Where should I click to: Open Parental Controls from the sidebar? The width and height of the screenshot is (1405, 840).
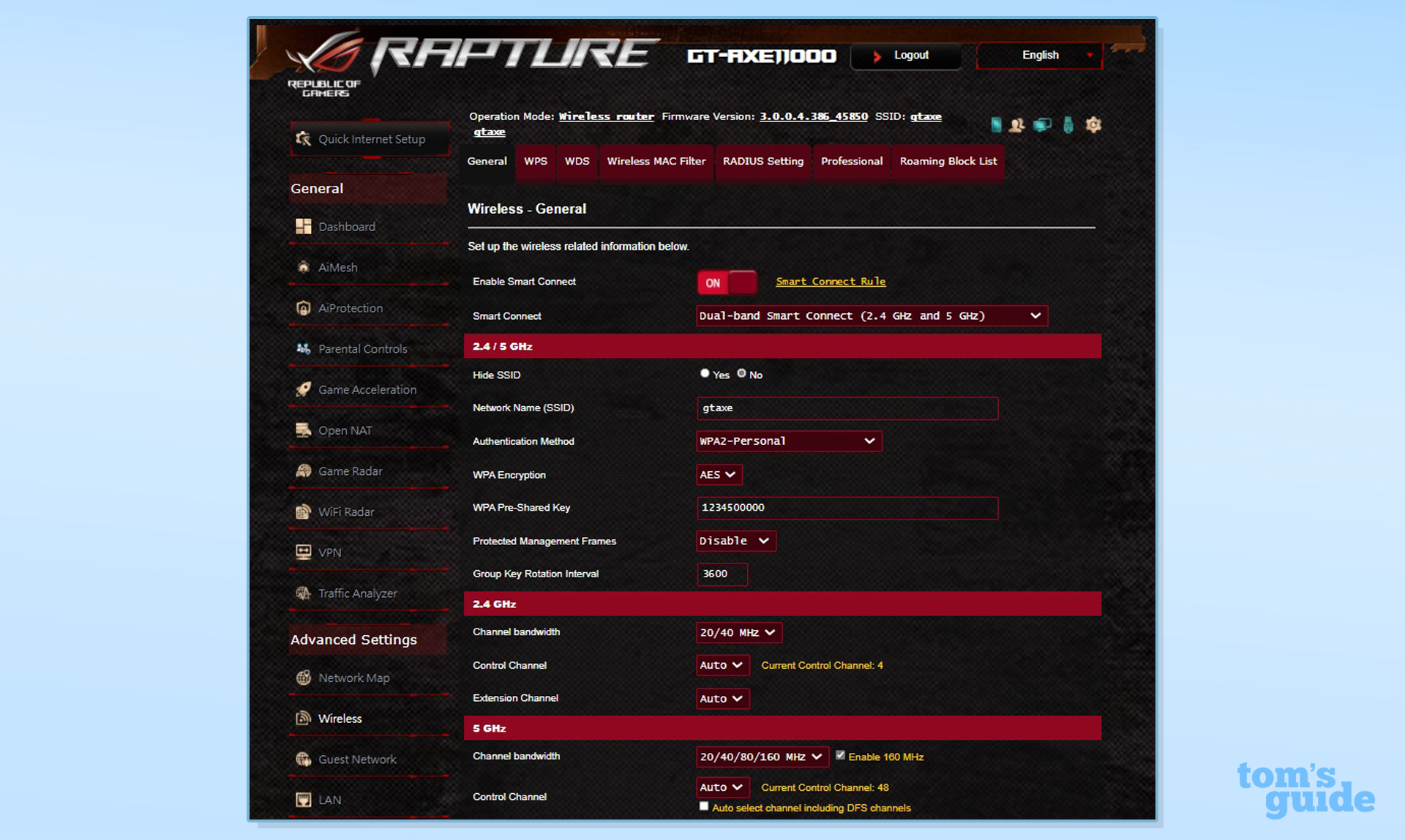tap(368, 349)
